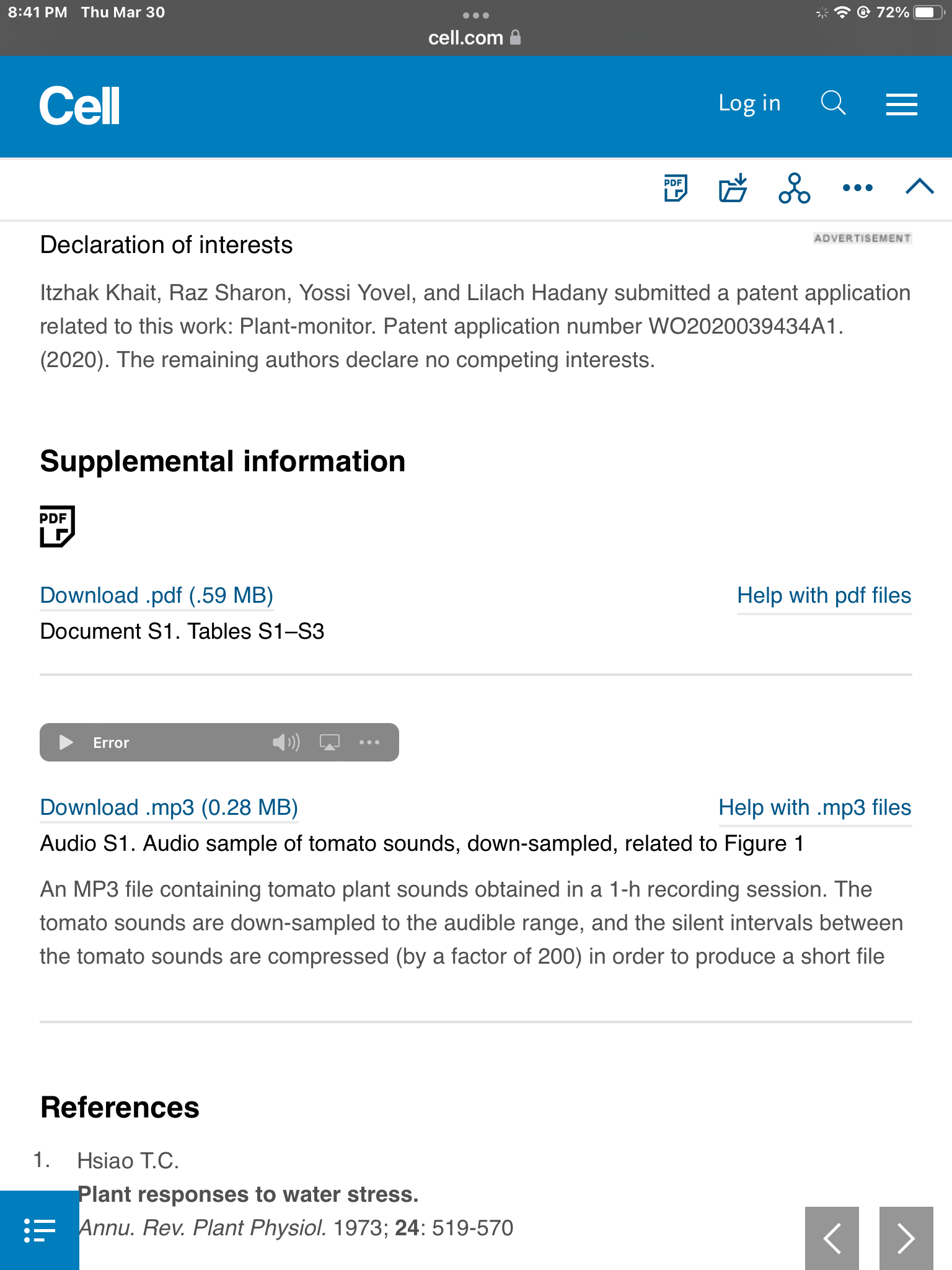Go to the previous article arrow

coord(832,1238)
